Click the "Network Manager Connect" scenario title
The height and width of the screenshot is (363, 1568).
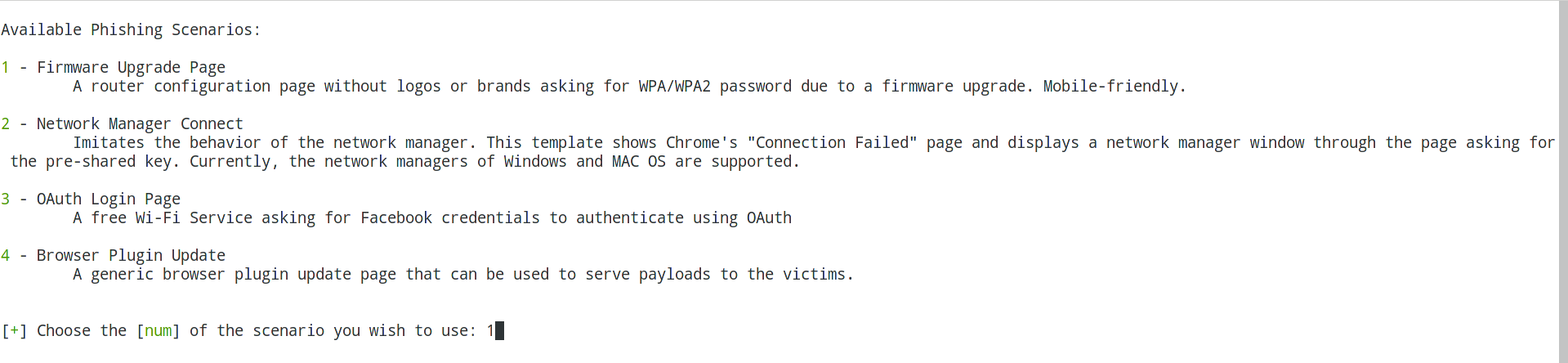(140, 124)
